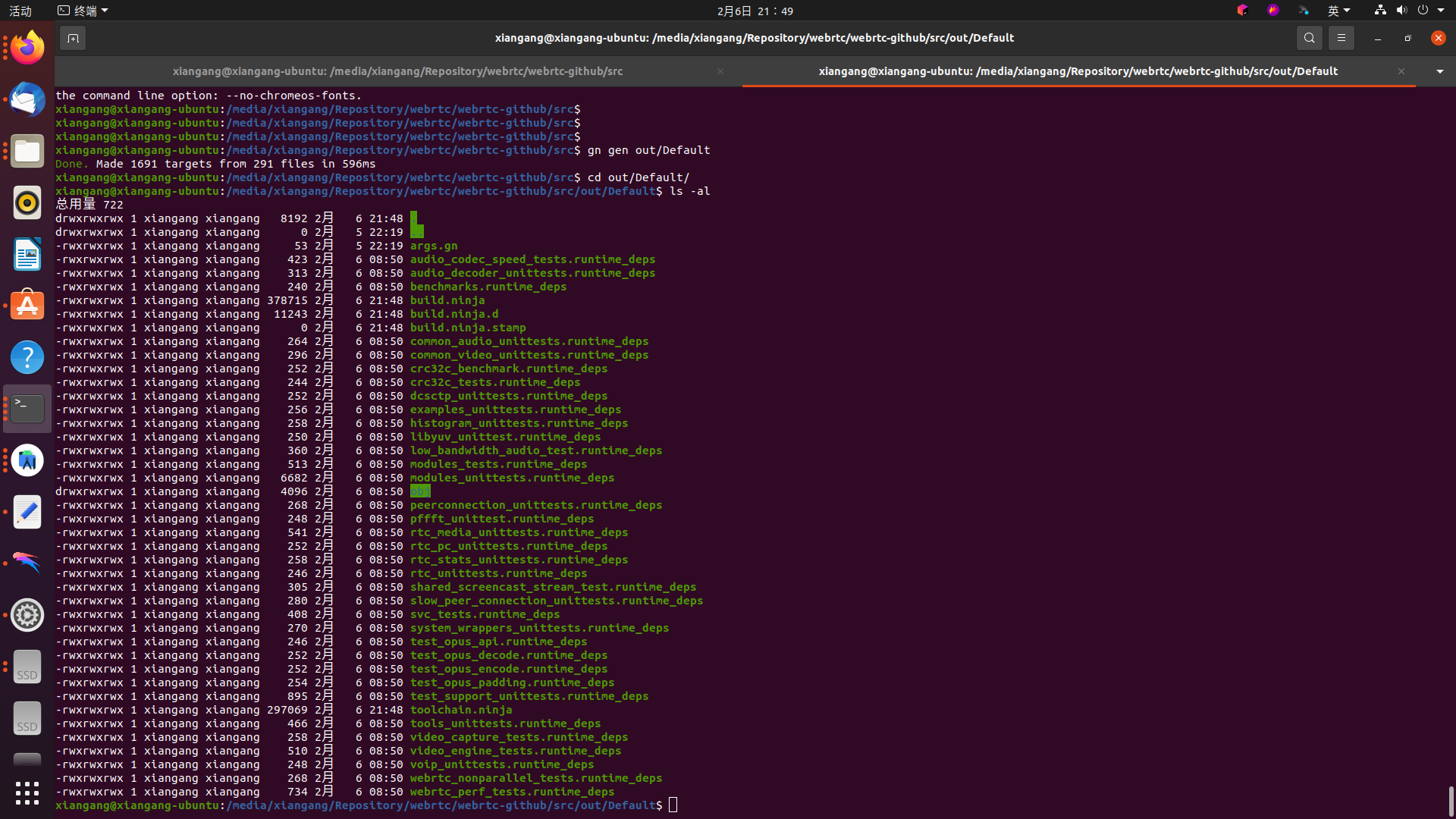The image size is (1456, 819).
Task: Open the SSD drive dock icon with indicator dots
Action: coord(27,667)
